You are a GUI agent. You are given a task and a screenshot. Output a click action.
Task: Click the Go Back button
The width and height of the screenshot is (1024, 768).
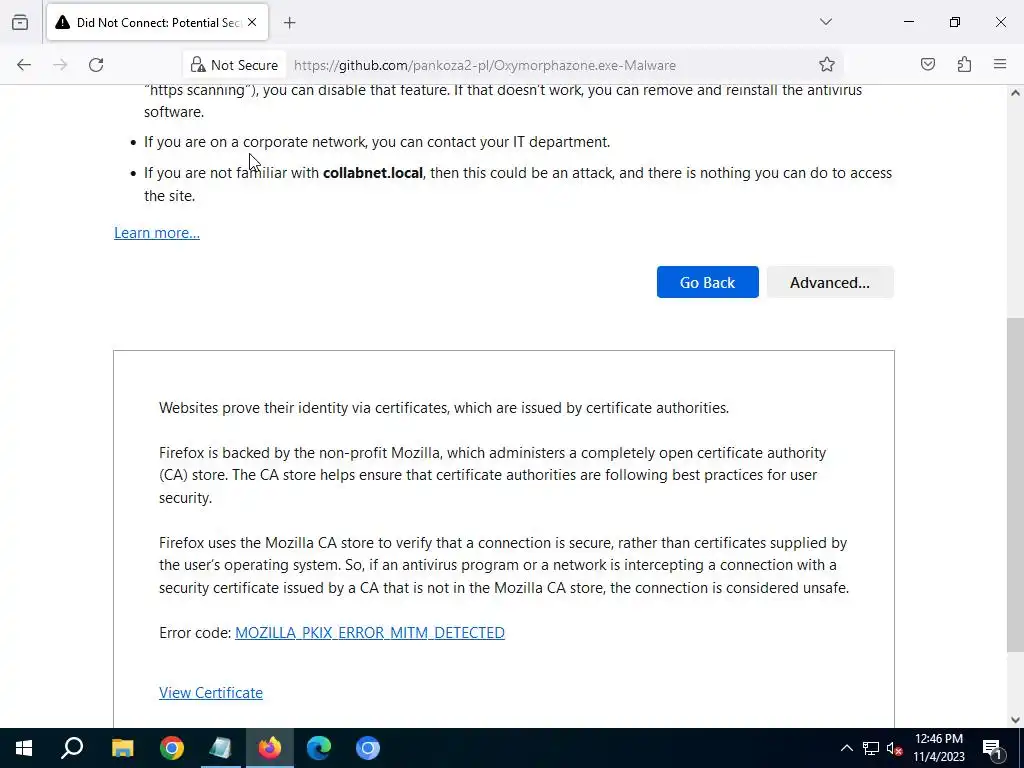pos(707,282)
